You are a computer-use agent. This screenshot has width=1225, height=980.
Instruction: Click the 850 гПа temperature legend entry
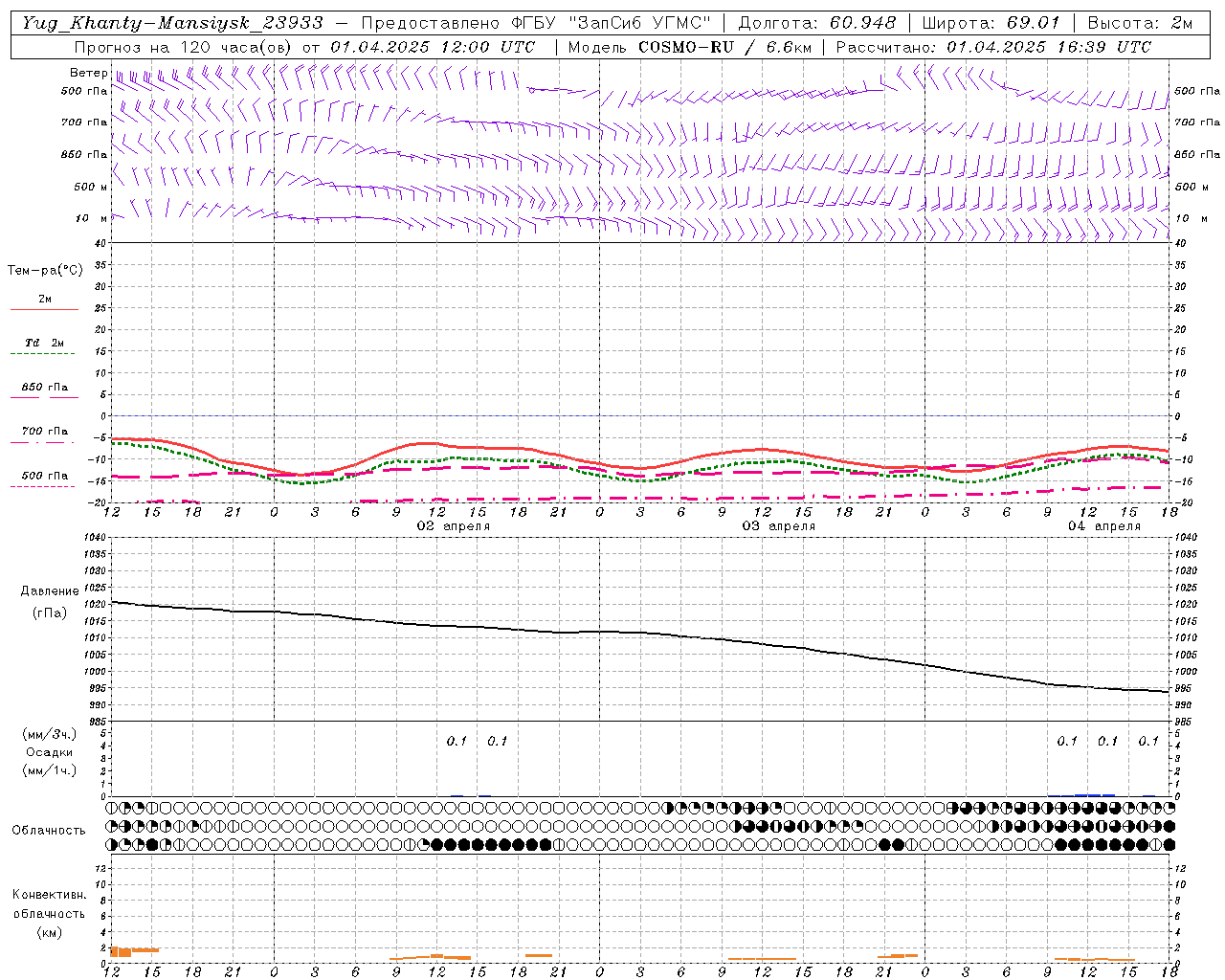point(45,388)
